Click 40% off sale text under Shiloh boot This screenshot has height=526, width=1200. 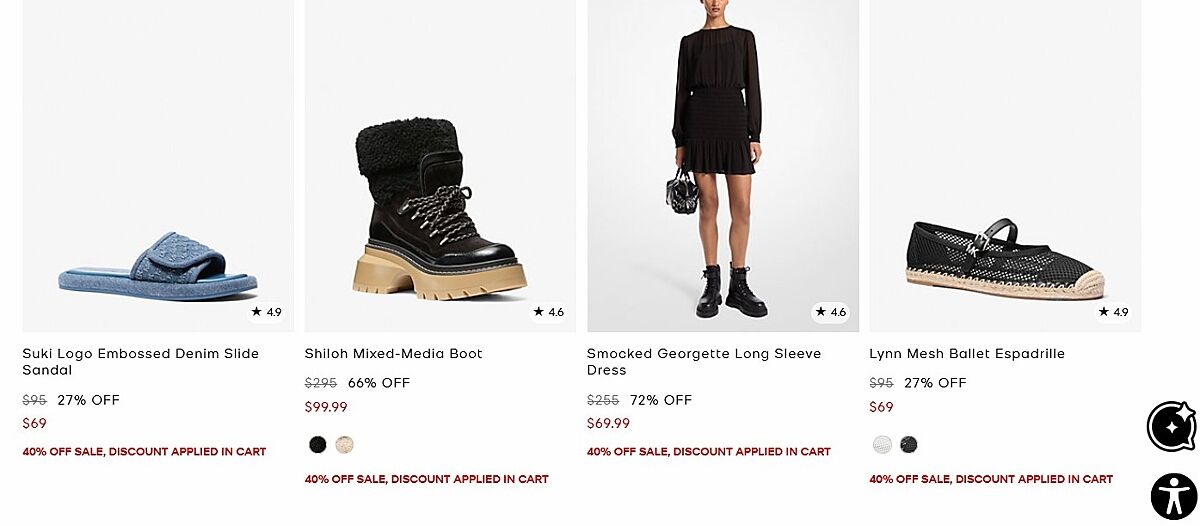click(x=426, y=479)
